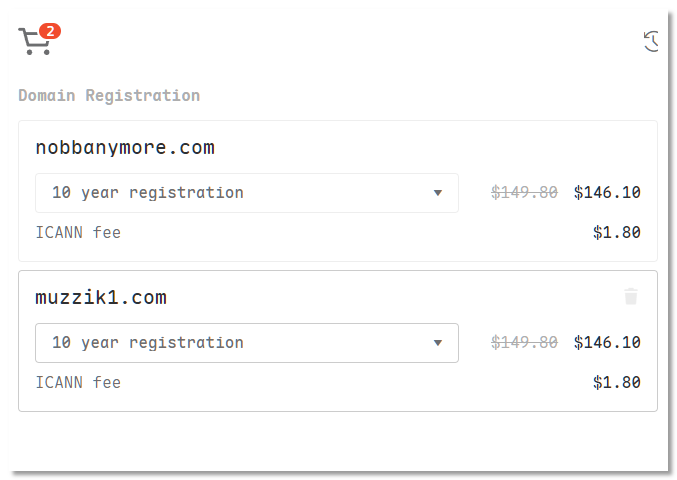Image resolution: width=677 pixels, height=480 pixels.
Task: Click nobbanymore.com strikethrough price $149.80
Action: point(524,193)
